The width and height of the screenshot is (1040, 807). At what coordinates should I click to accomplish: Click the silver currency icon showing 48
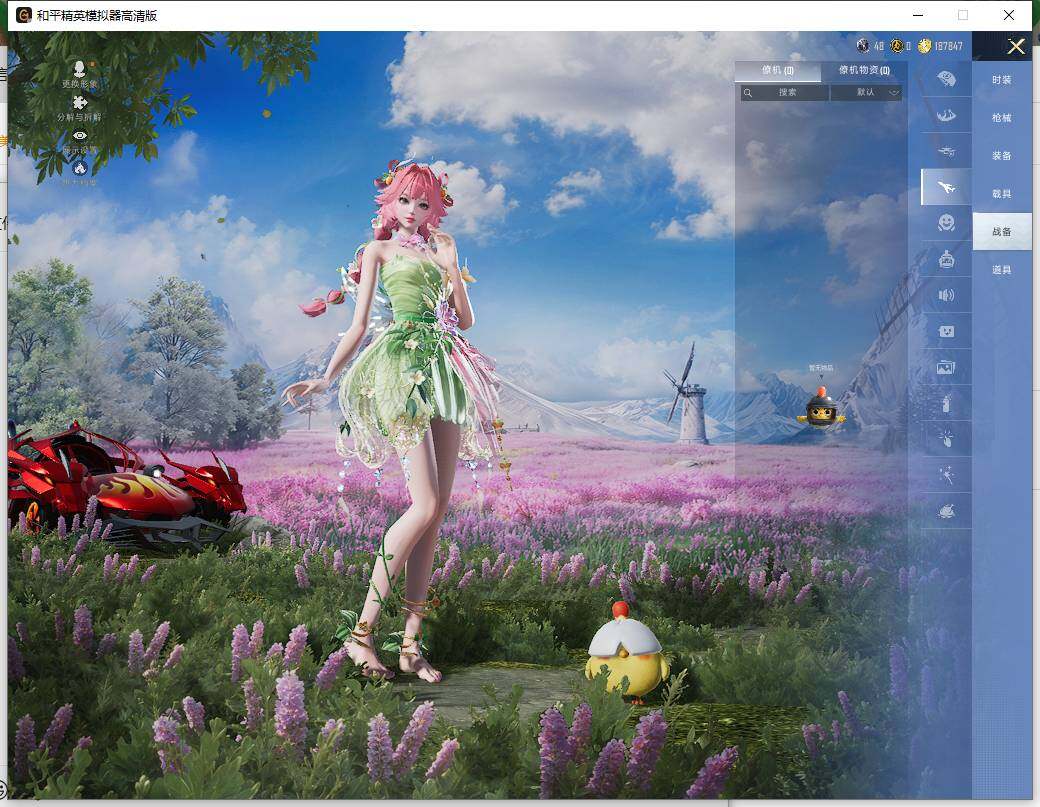pyautogui.click(x=862, y=46)
